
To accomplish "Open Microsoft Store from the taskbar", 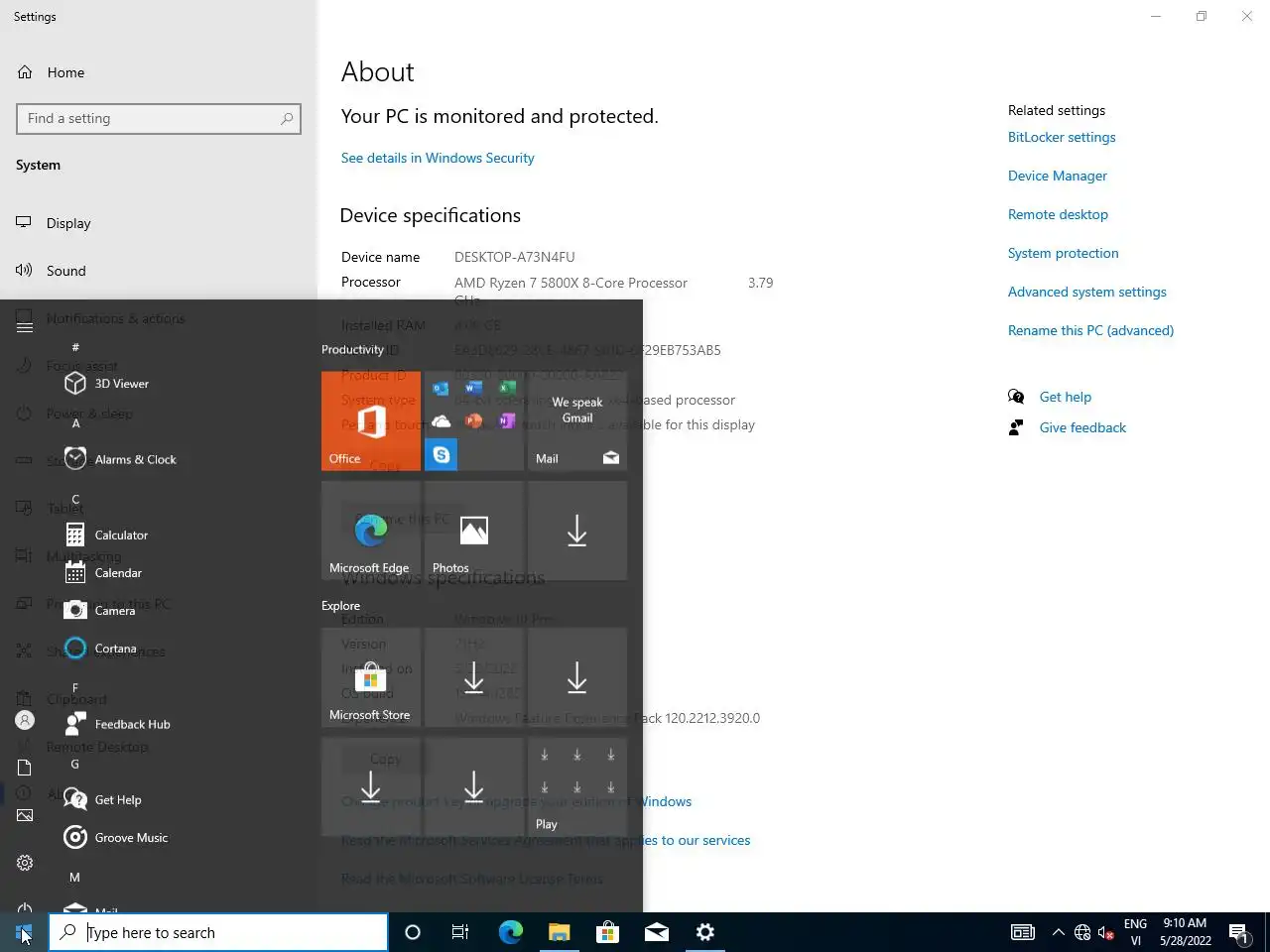I will click(607, 932).
